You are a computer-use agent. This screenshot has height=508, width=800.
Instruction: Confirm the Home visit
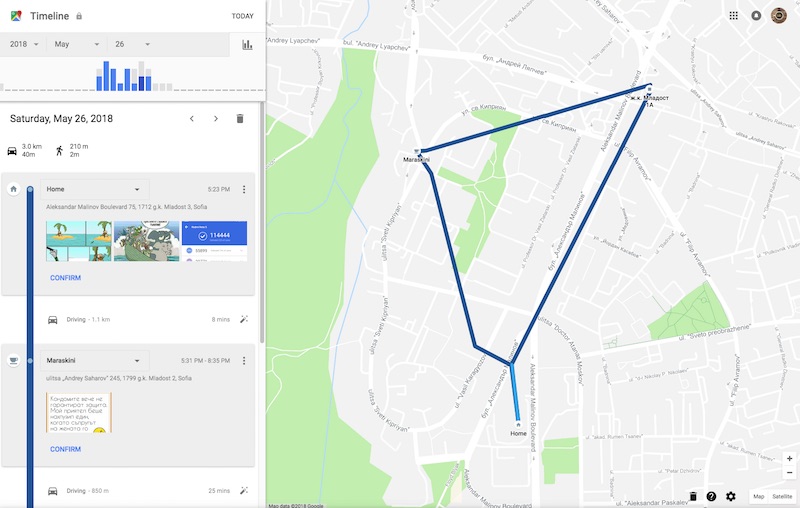(x=65, y=278)
